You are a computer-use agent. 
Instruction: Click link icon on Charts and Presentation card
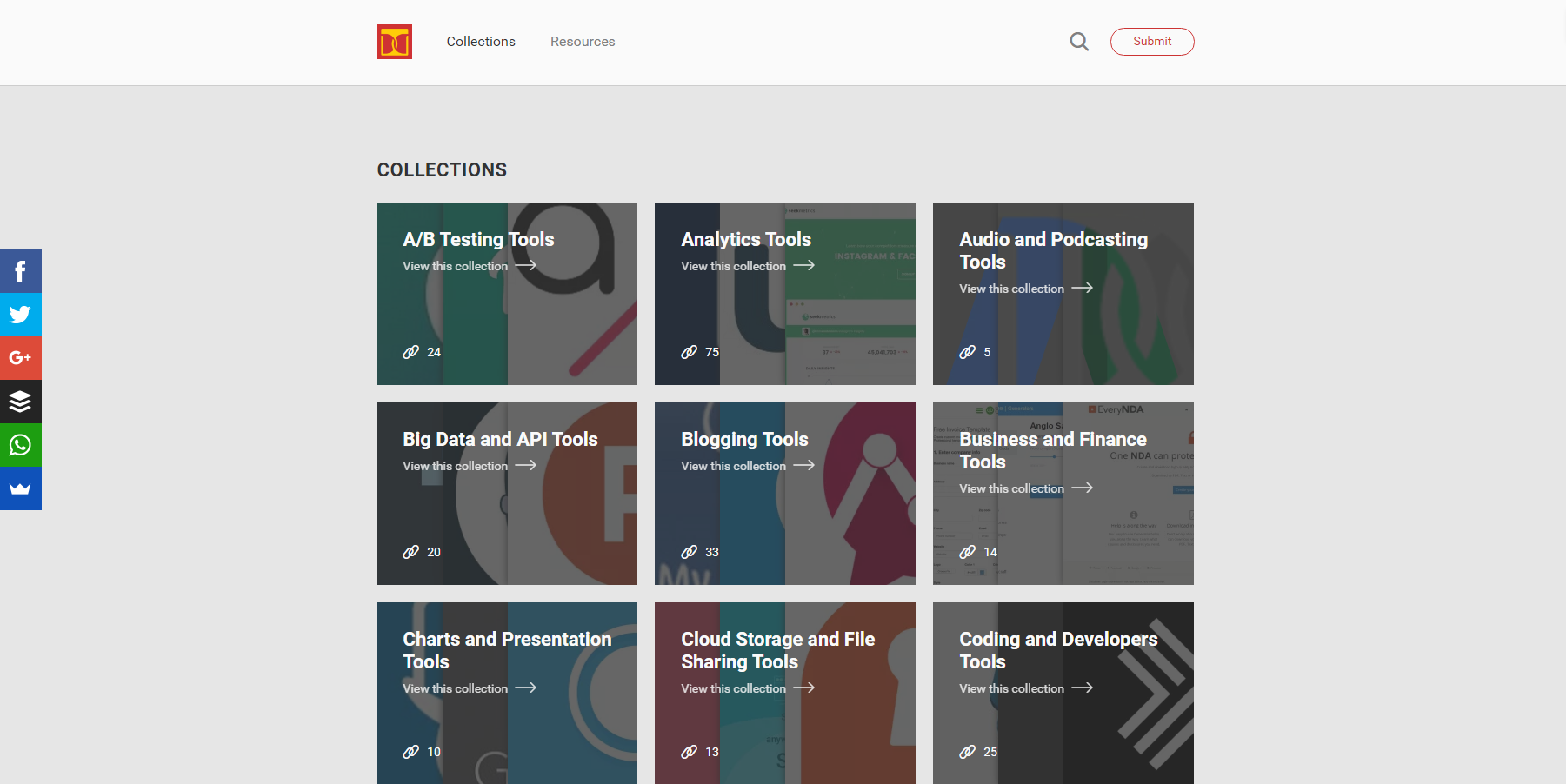click(411, 752)
